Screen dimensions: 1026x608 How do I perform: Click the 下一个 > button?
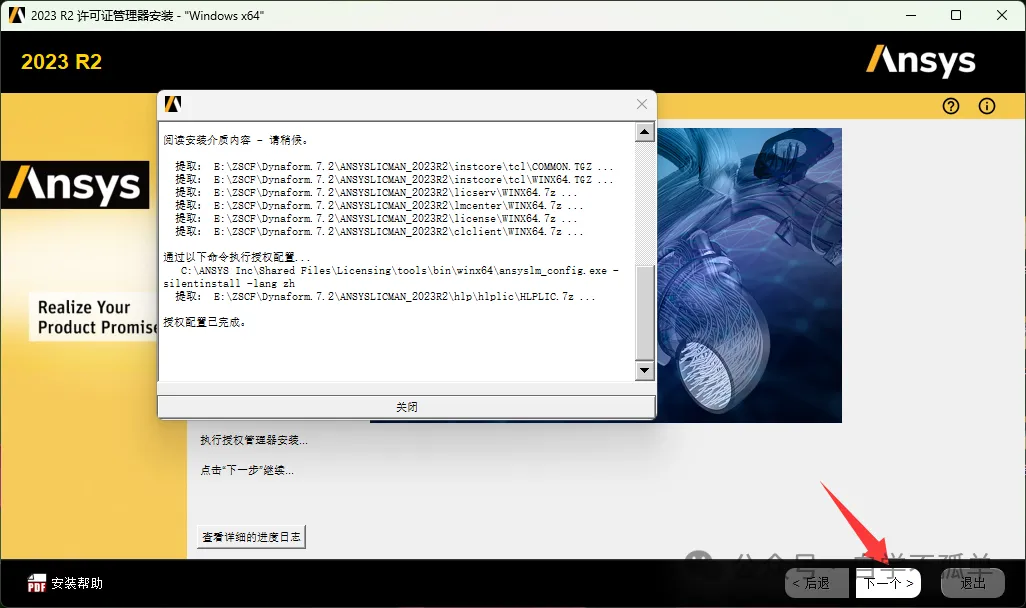tap(888, 582)
